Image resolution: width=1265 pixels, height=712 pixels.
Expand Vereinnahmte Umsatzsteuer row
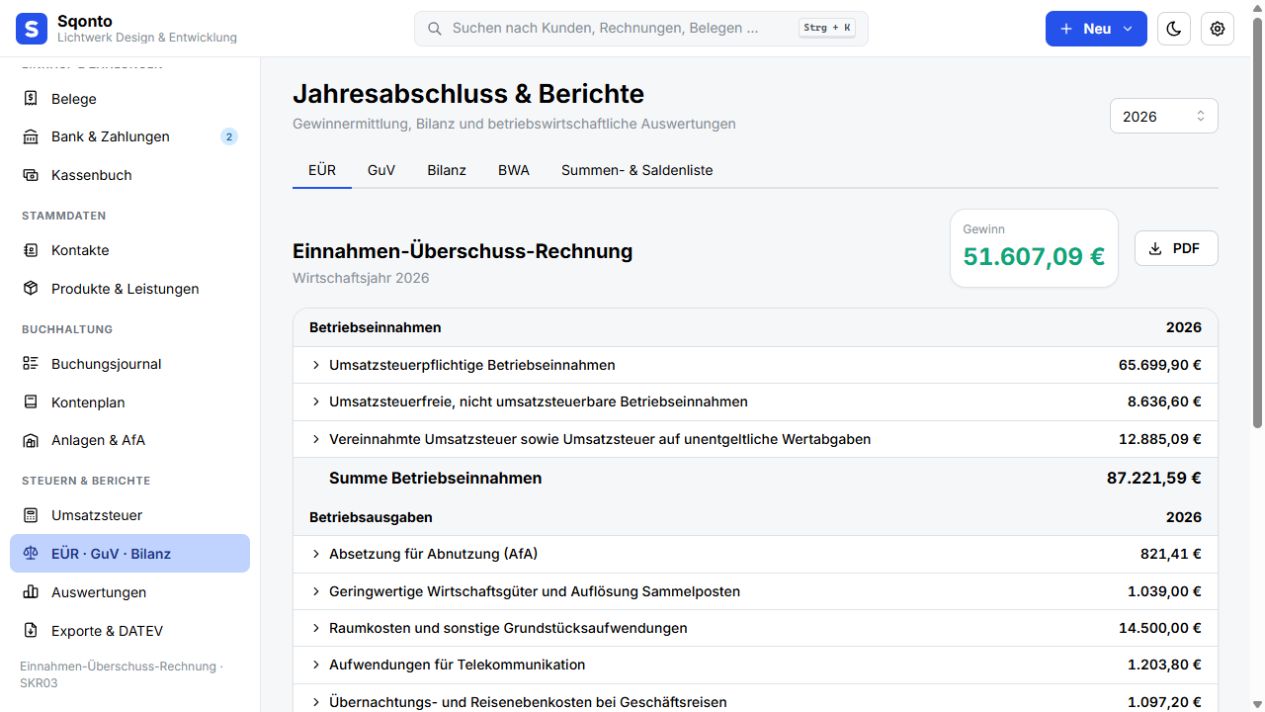point(756,439)
